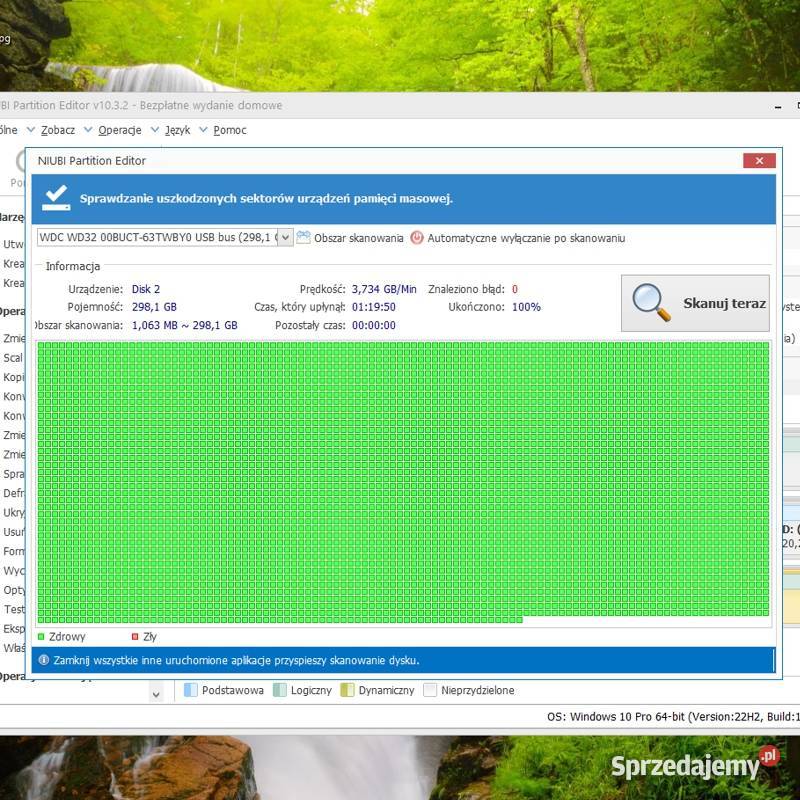Expand the sidebar chevron beside the partition legend

[x=156, y=694]
